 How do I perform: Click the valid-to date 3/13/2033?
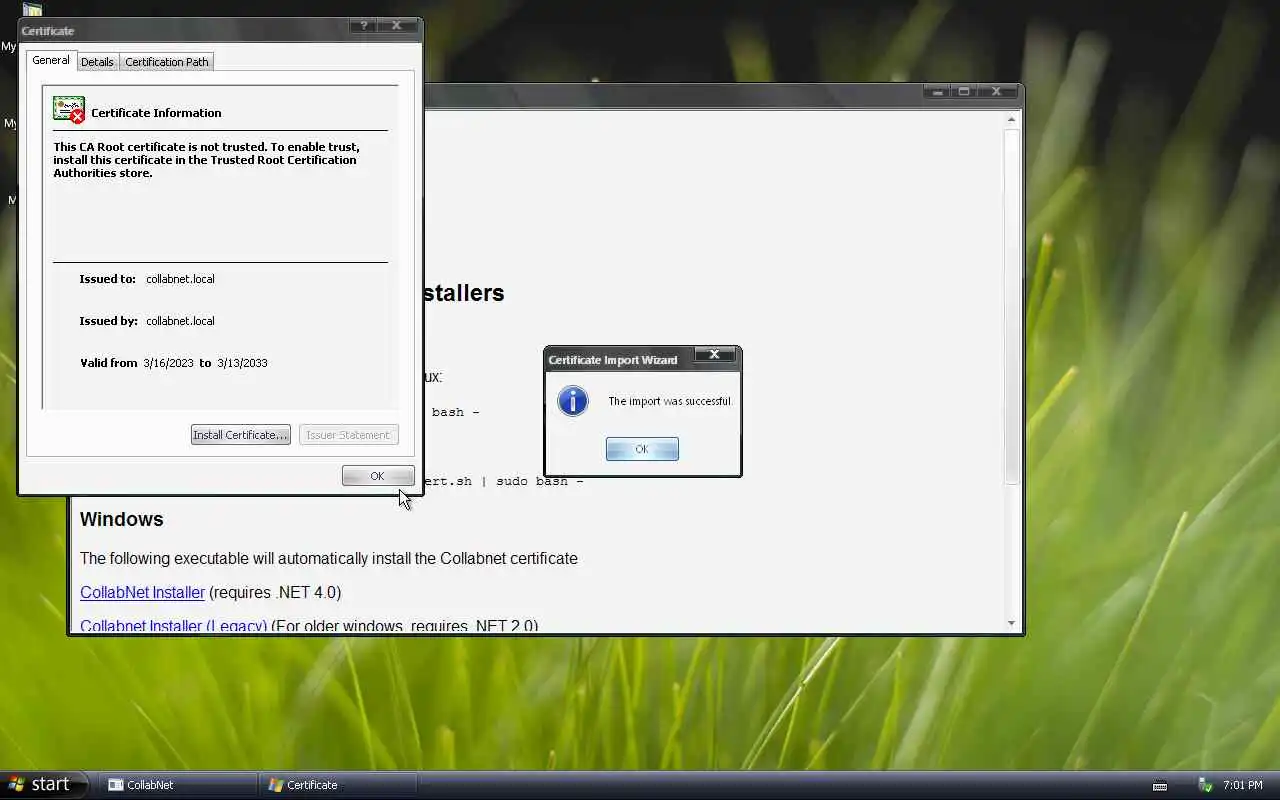(242, 363)
